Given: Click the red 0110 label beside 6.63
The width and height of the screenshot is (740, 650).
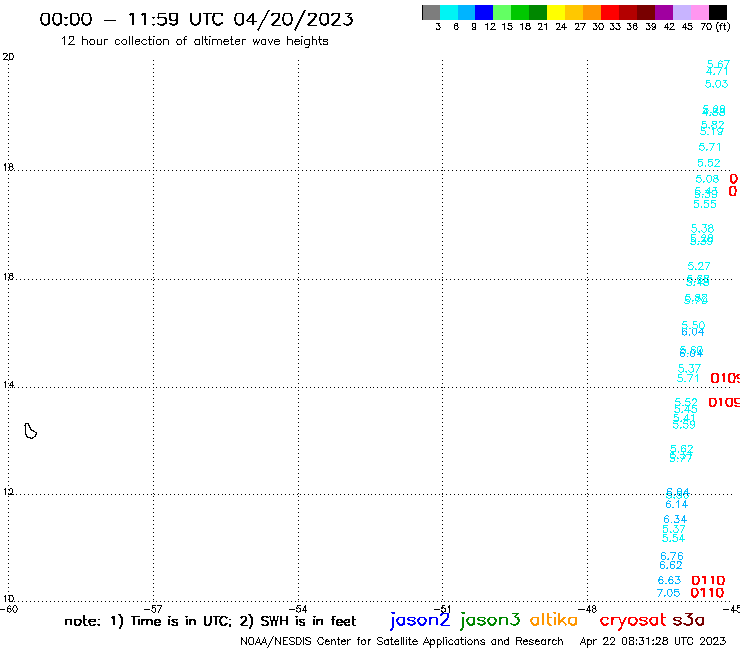Looking at the screenshot, I should [708, 580].
